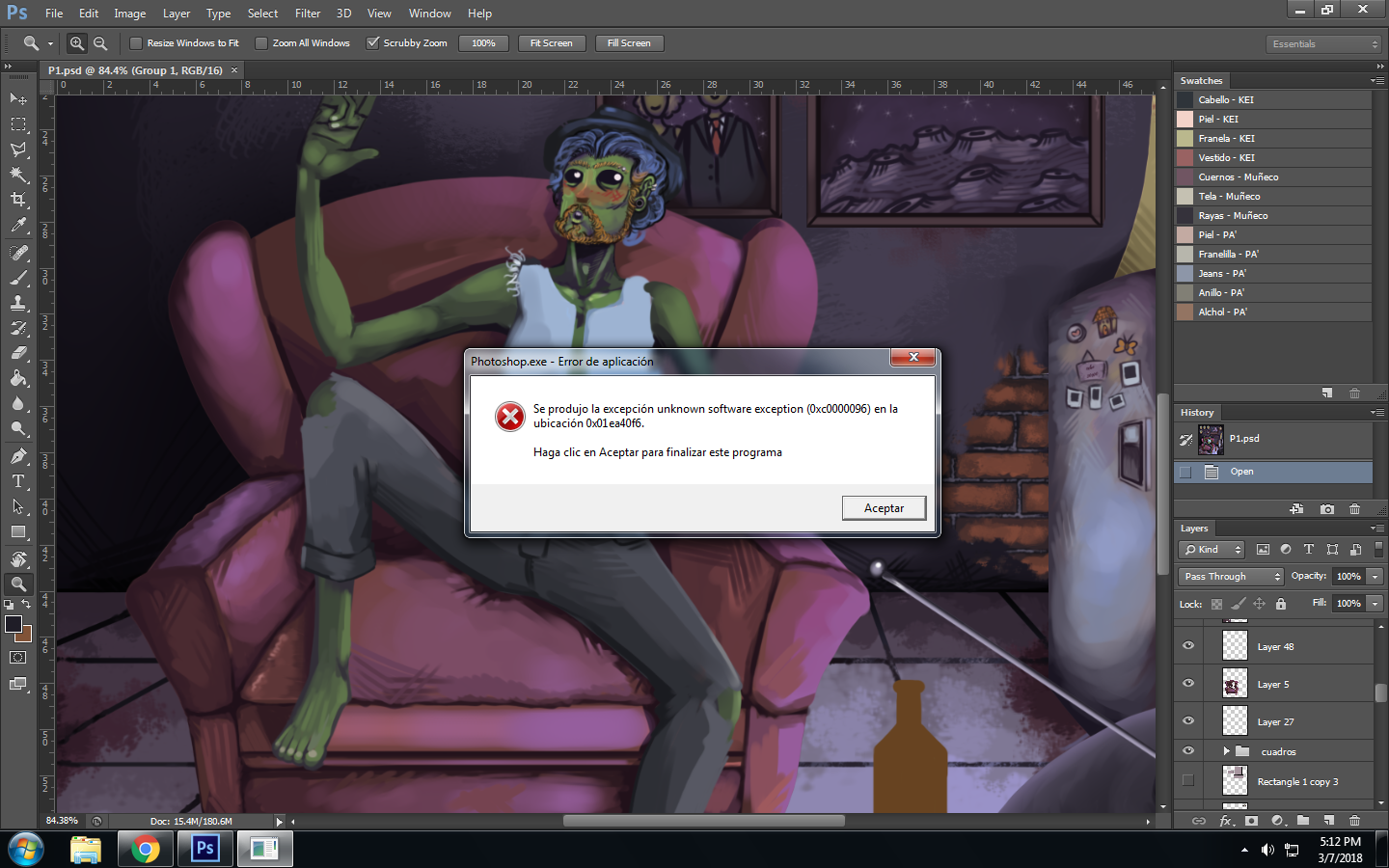Select the Brush tool

coord(18,278)
